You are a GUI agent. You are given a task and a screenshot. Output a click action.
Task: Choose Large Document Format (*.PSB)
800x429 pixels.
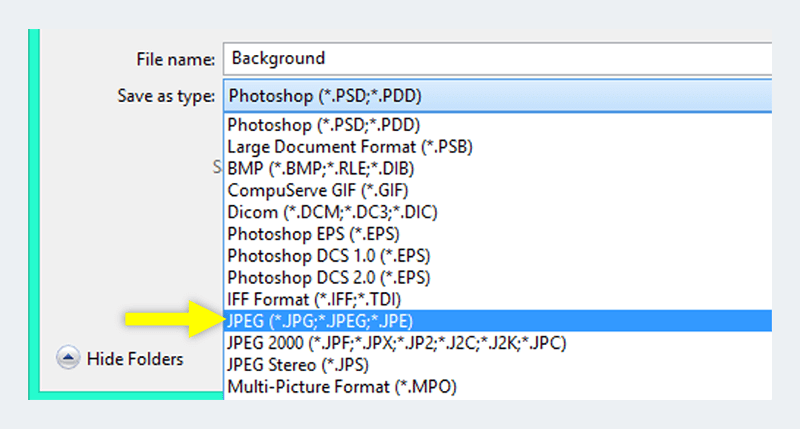click(x=497, y=146)
